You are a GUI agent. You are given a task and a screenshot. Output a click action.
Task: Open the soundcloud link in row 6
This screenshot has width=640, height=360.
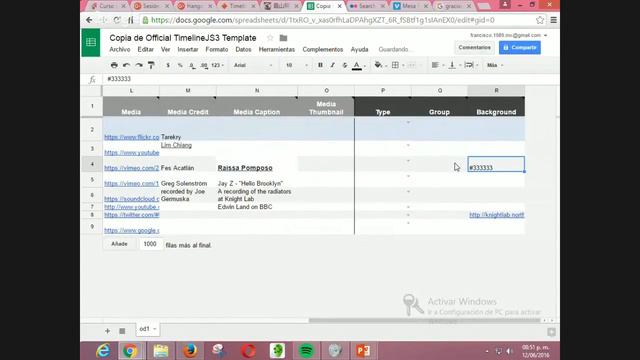click(131, 199)
